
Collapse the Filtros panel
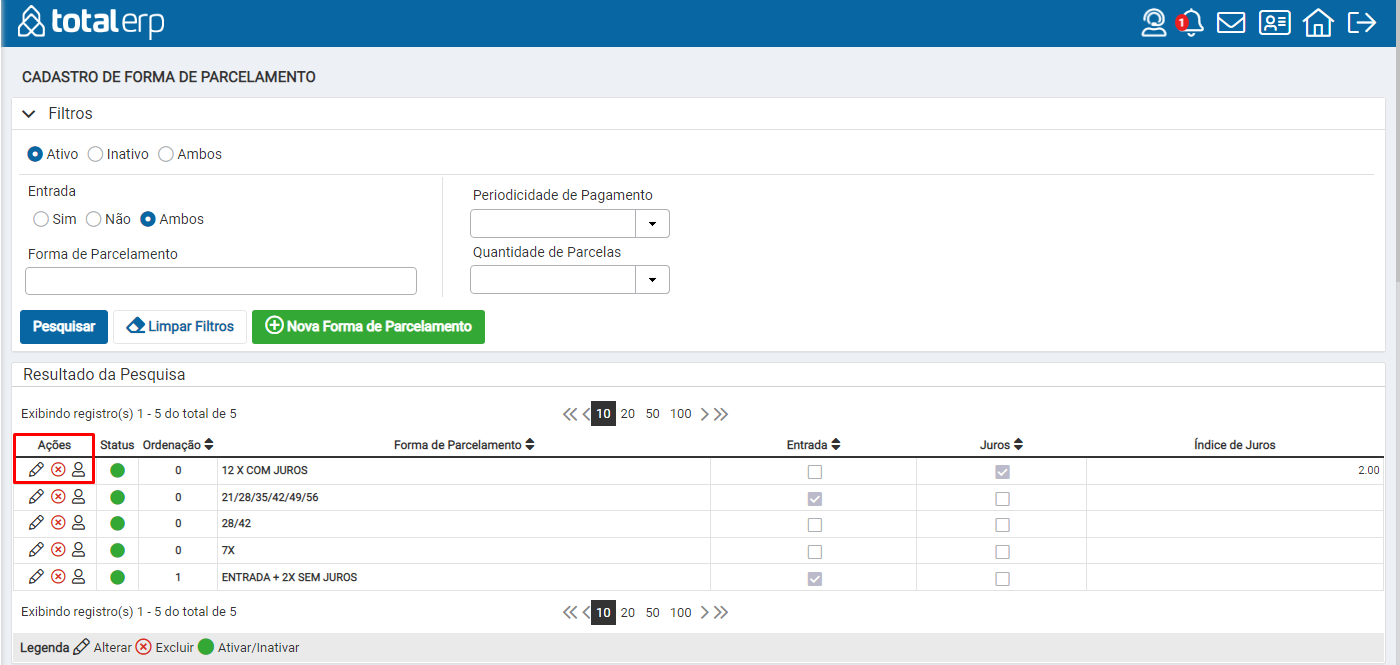point(29,114)
